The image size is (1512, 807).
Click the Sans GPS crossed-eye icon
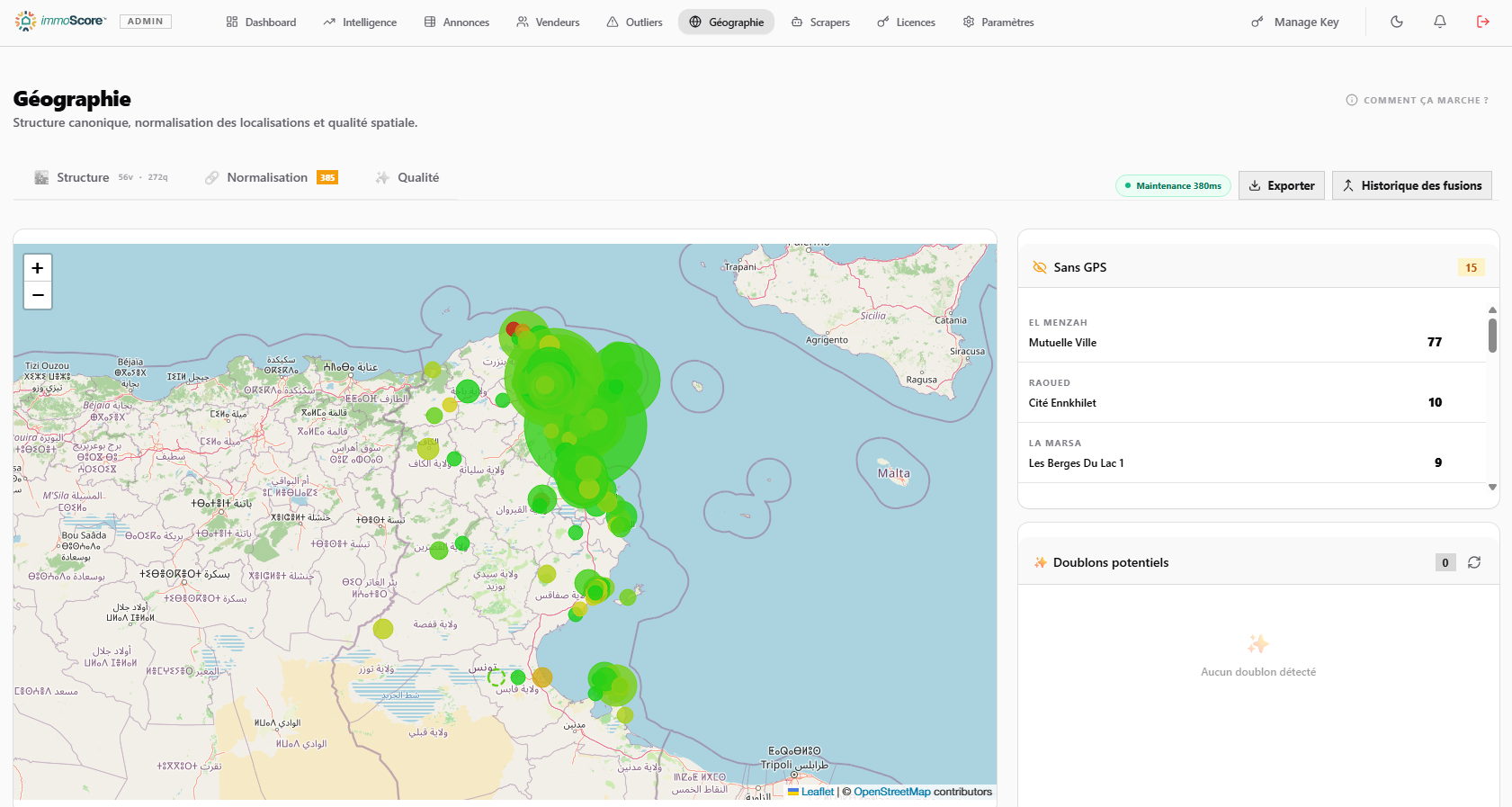pyautogui.click(x=1040, y=267)
